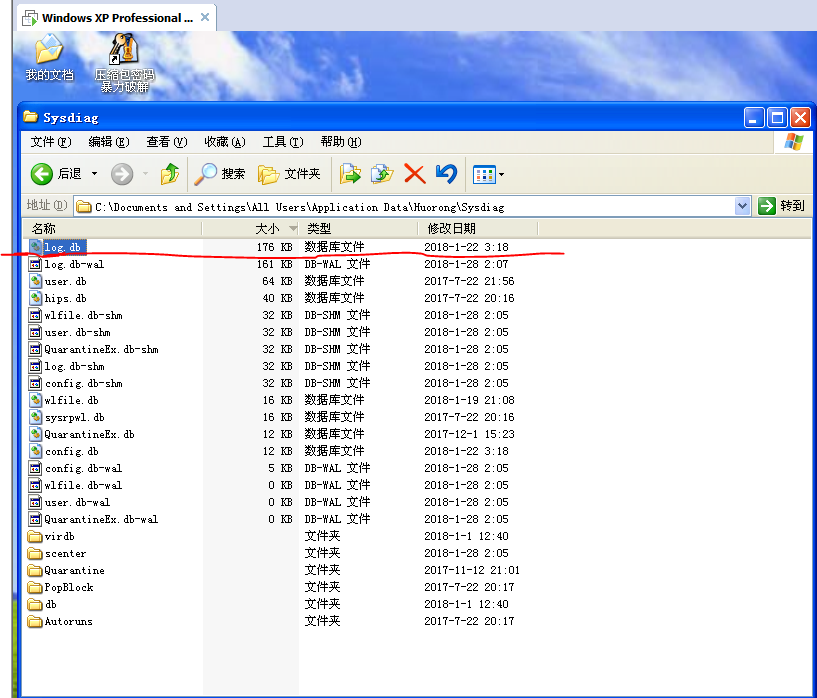The width and height of the screenshot is (817, 698).
Task: Select the user.db-wal file icon
Action: (x=35, y=502)
